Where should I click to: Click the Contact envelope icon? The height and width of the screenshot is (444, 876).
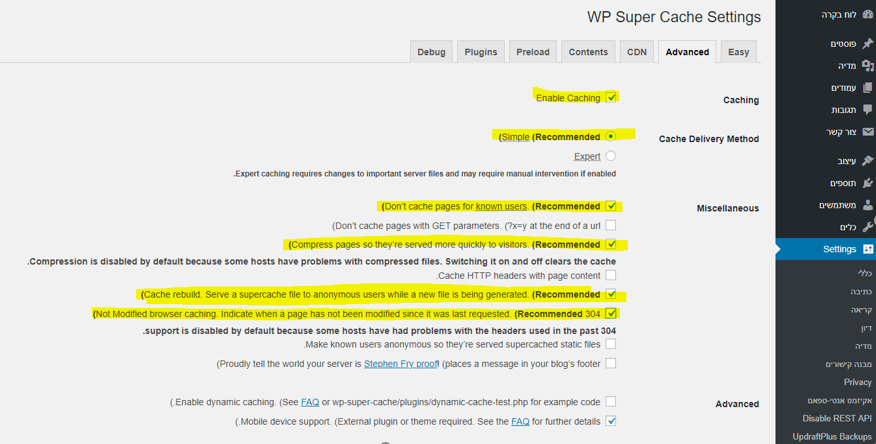(868, 132)
